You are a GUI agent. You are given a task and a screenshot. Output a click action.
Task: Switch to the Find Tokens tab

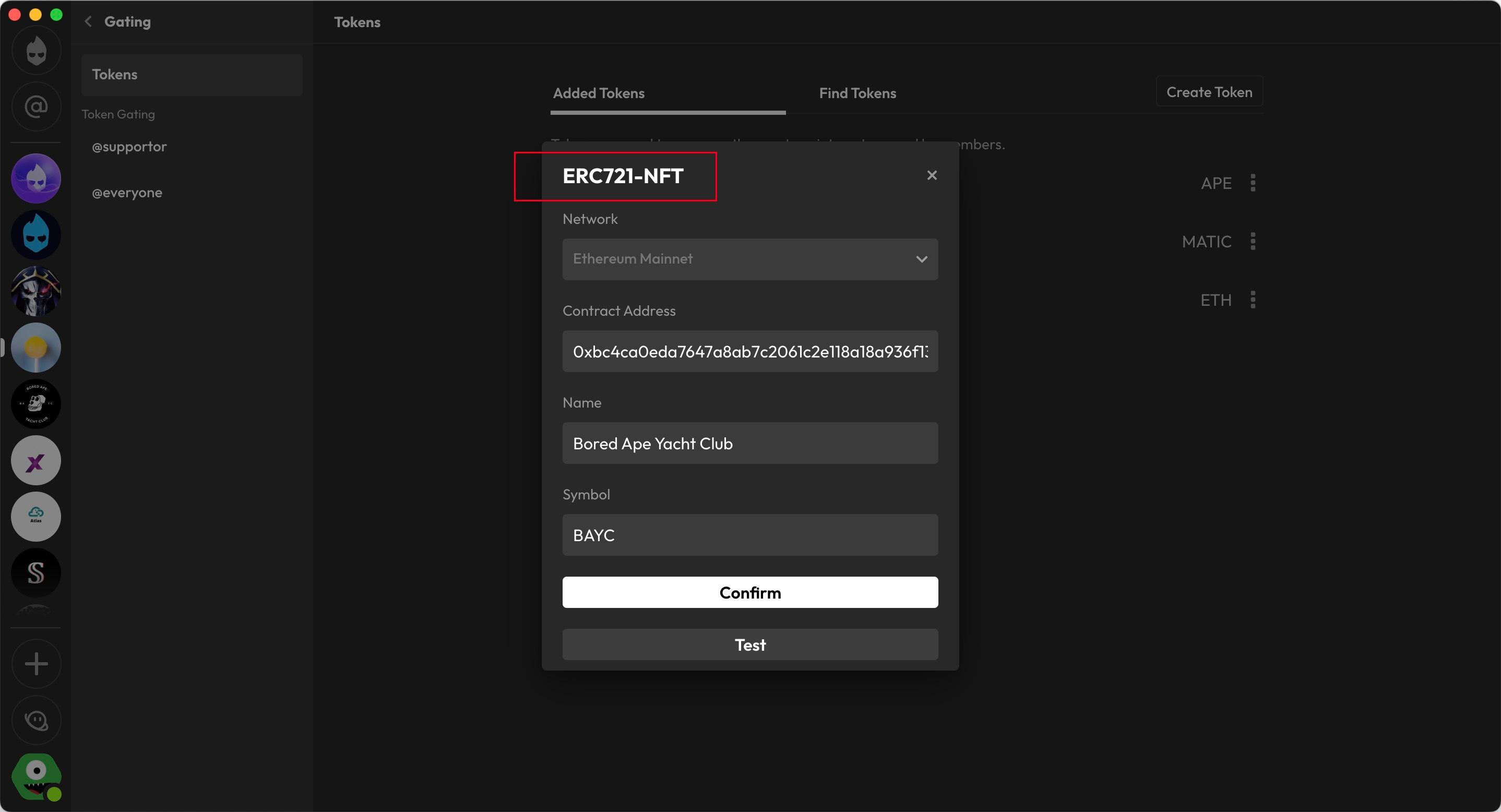click(x=857, y=93)
